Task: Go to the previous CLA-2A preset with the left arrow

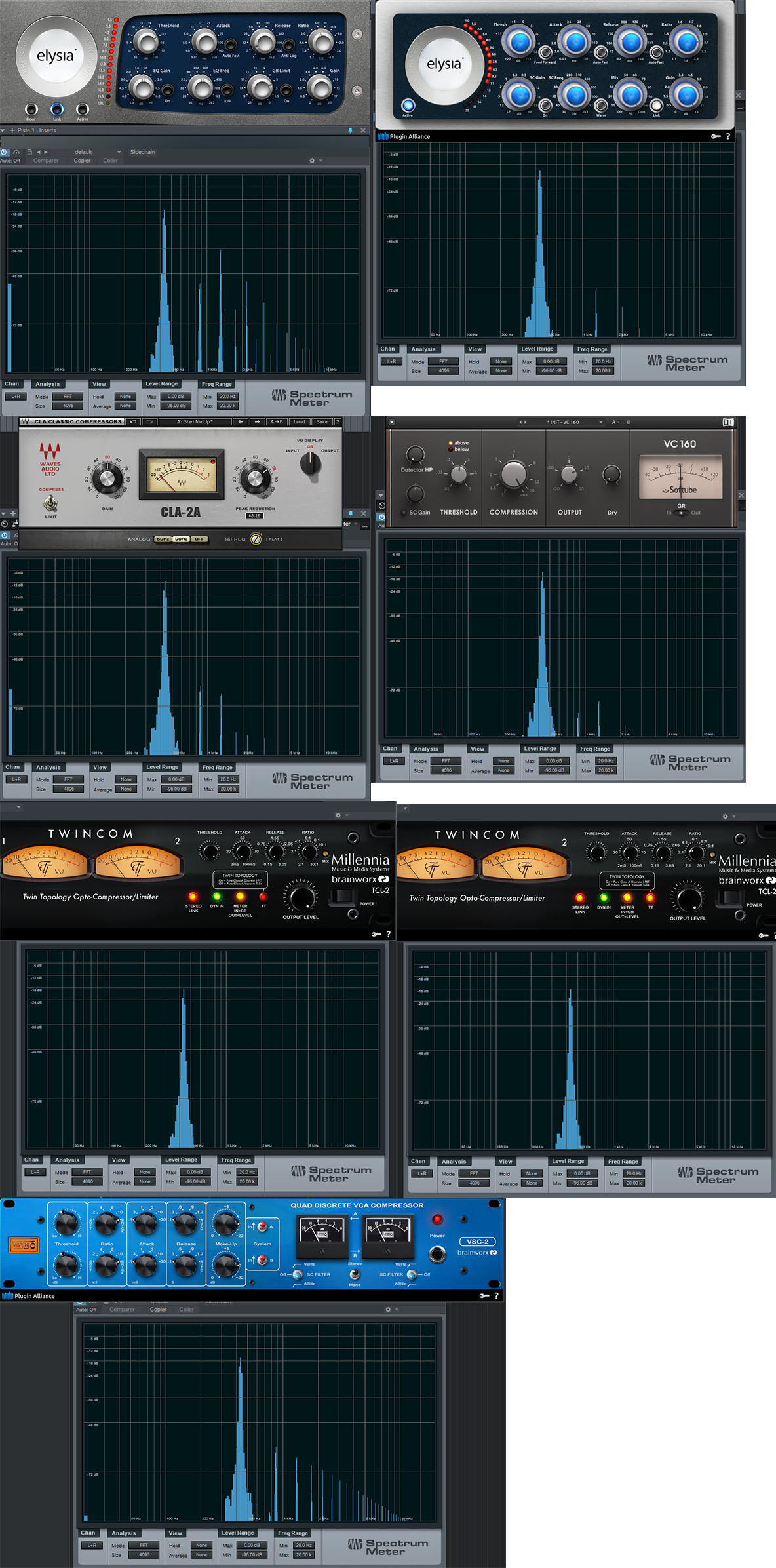Action: pos(241,421)
